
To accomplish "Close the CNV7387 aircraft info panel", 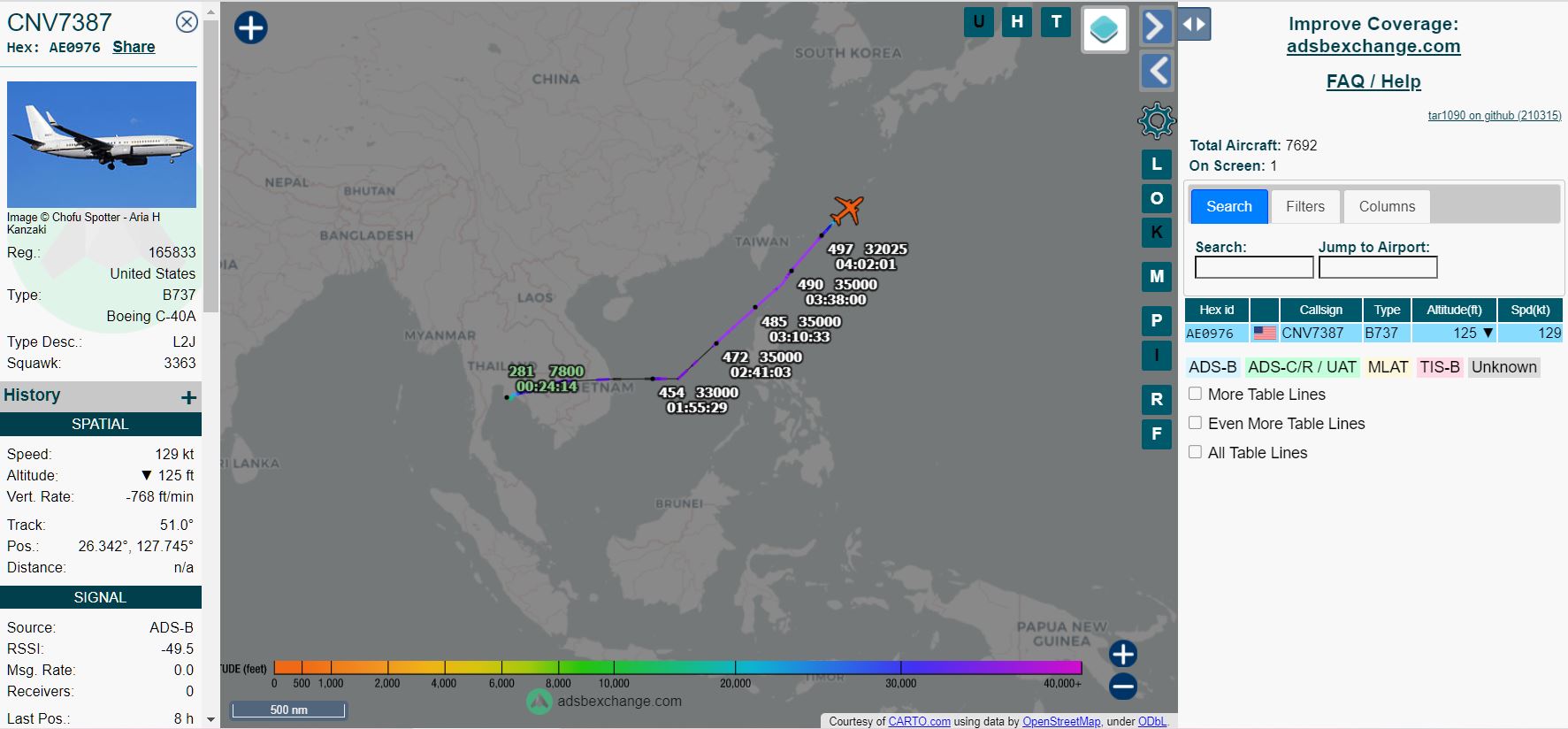I will (187, 22).
